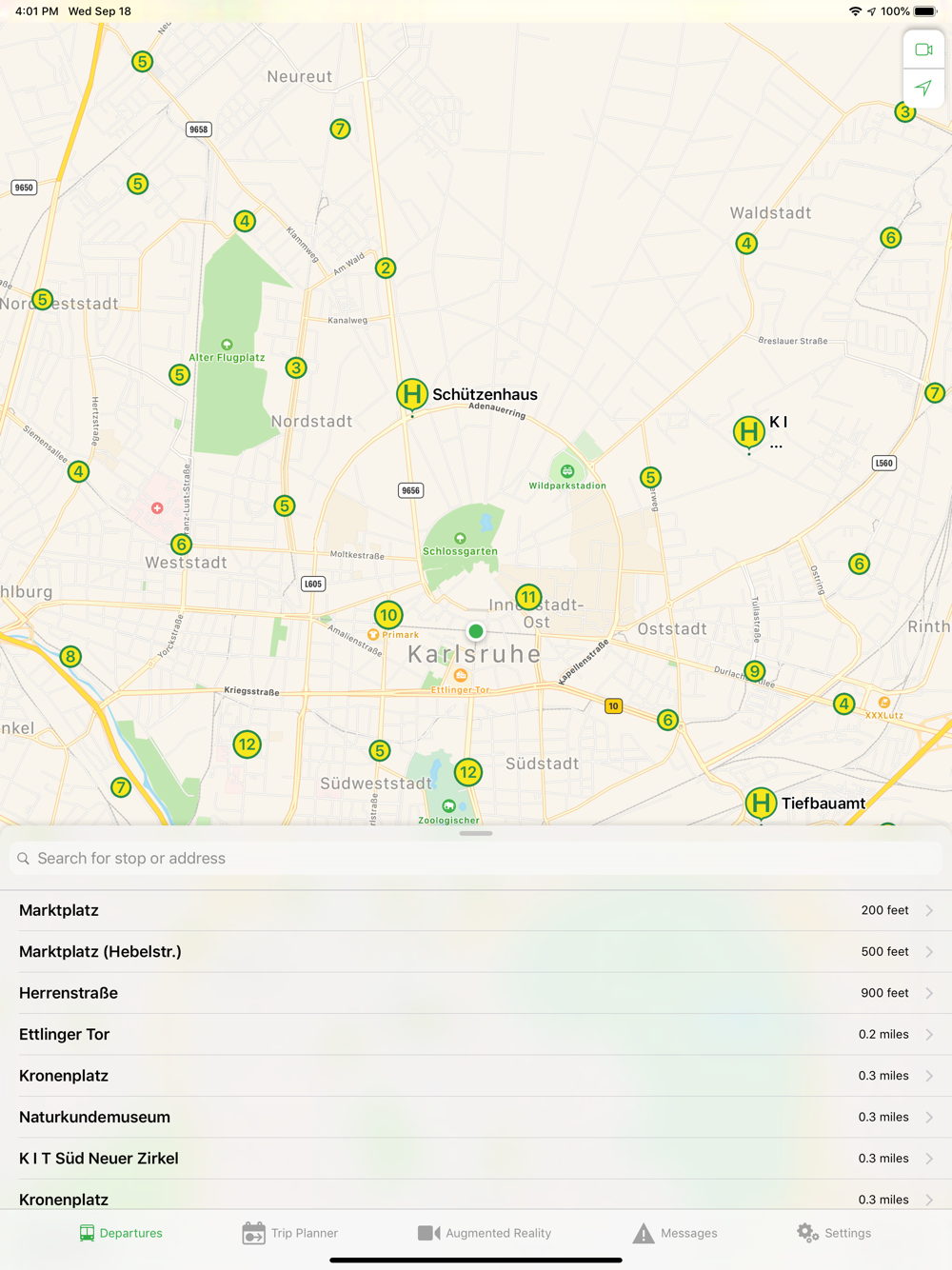Open K I T Süd Neuer Zirkel chevron
952x1270 pixels.
tap(929, 1159)
